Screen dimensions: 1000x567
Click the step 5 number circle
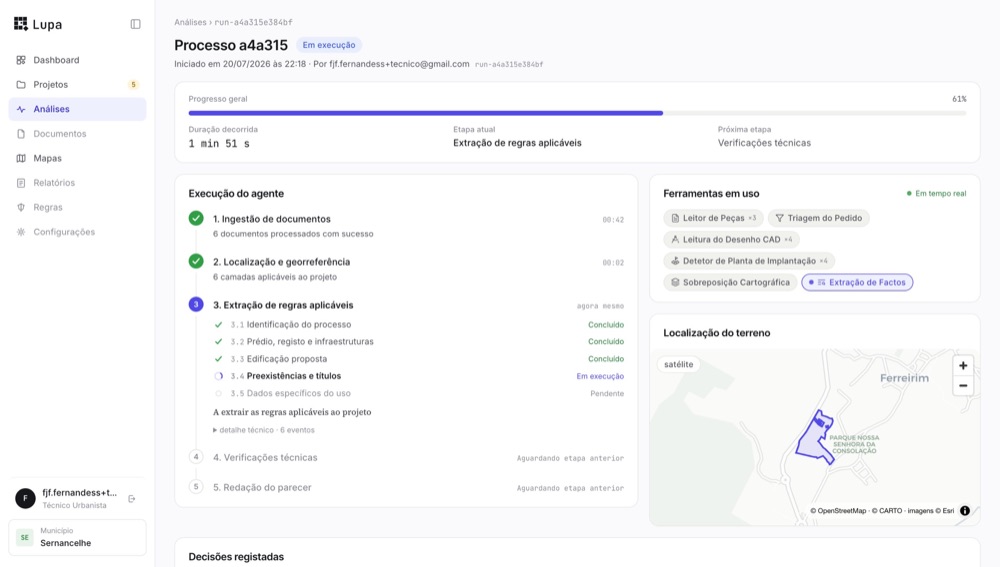[196, 487]
